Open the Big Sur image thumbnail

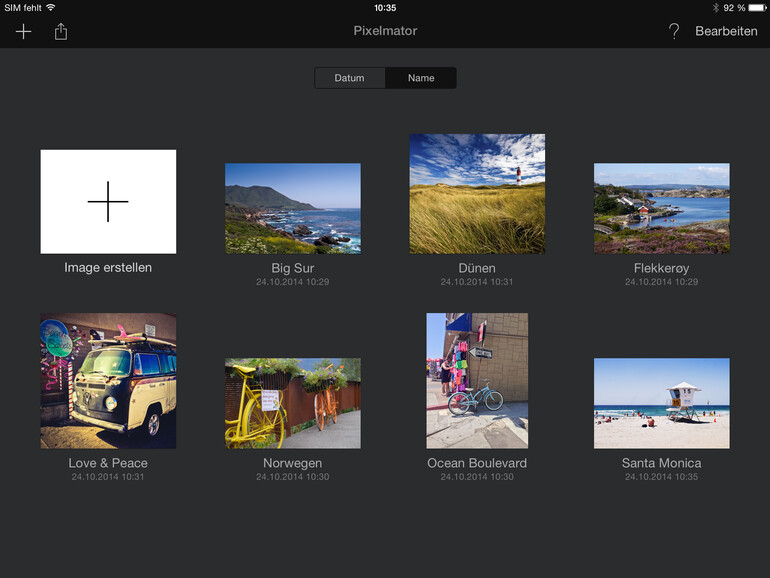pyautogui.click(x=293, y=208)
